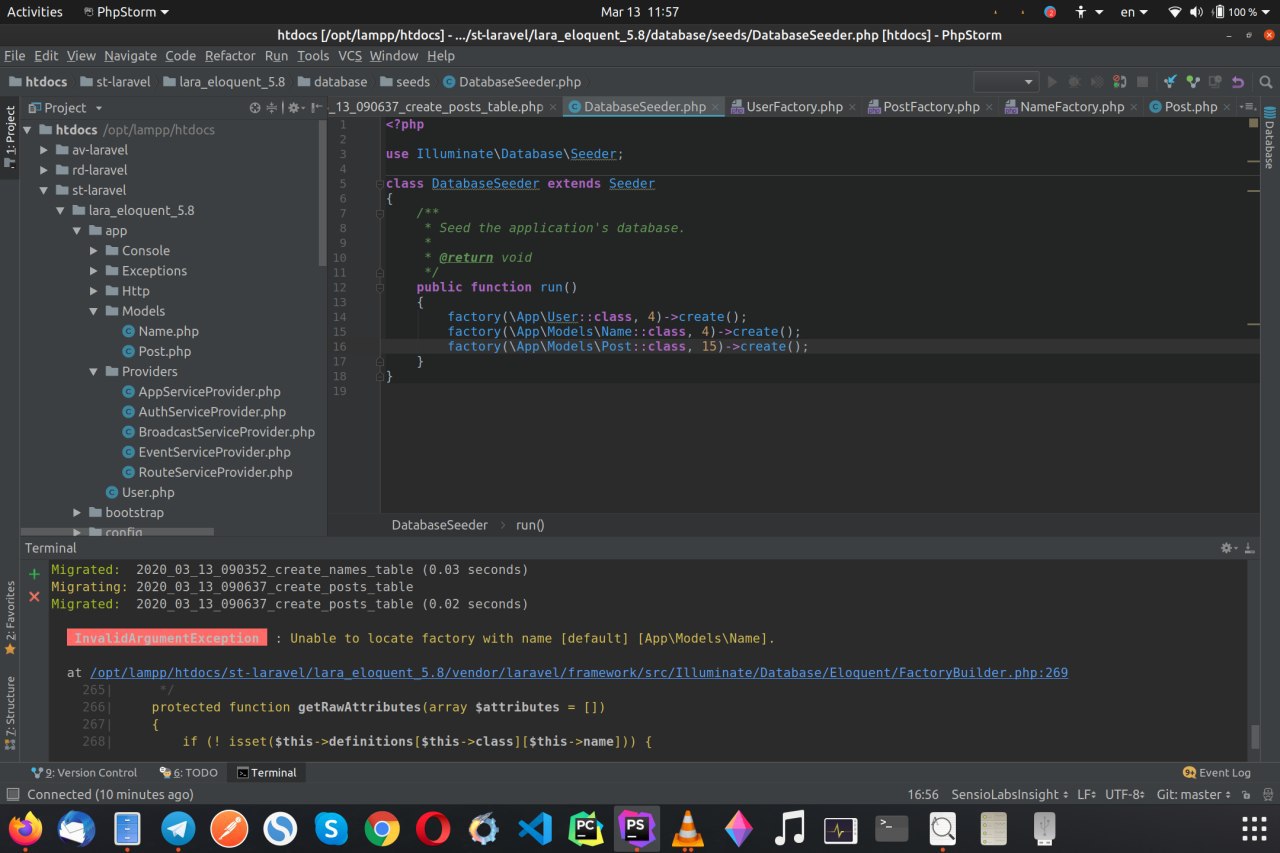Click the UTF-8 encoding selector

pos(1125,794)
